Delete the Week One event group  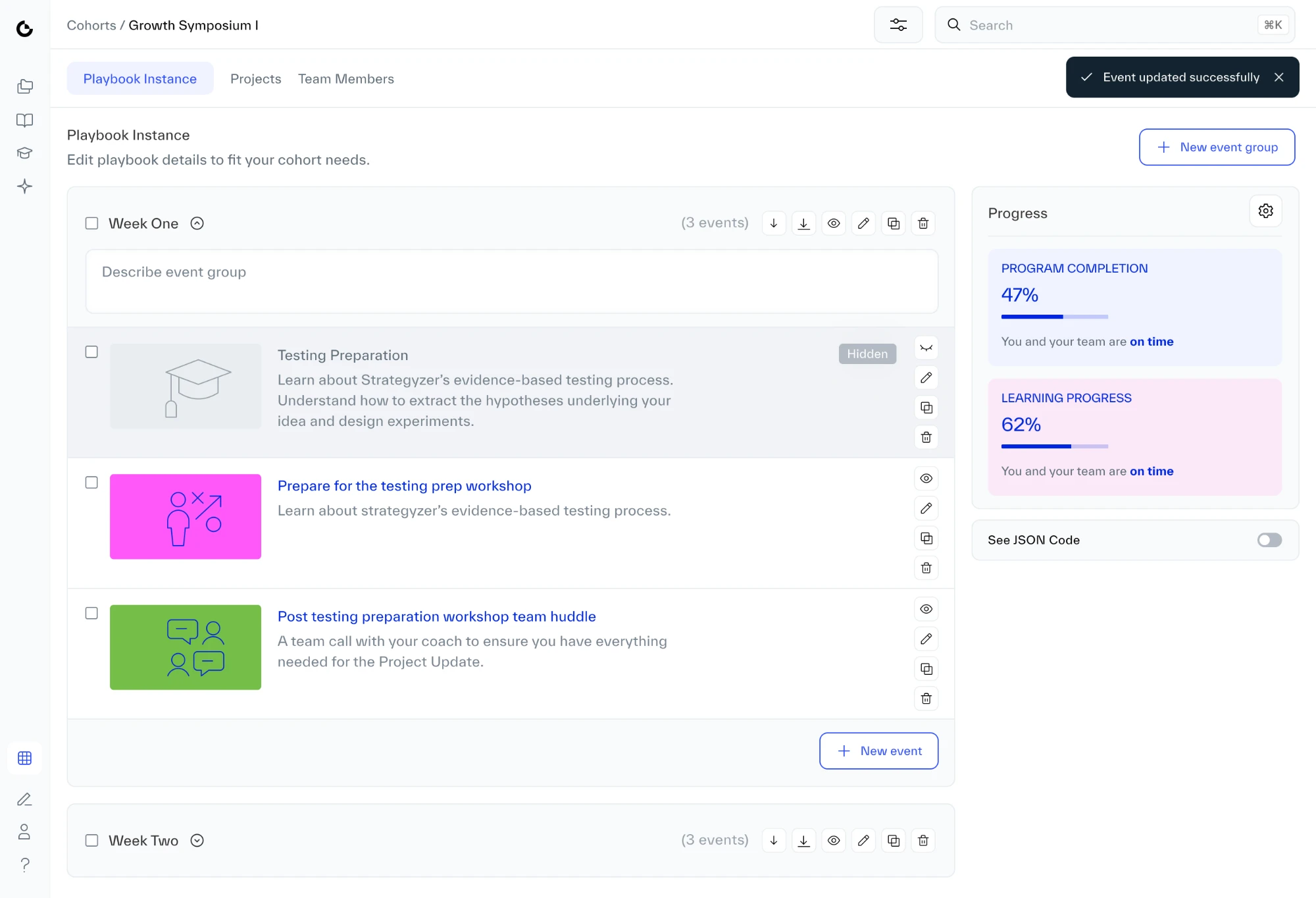pos(923,223)
